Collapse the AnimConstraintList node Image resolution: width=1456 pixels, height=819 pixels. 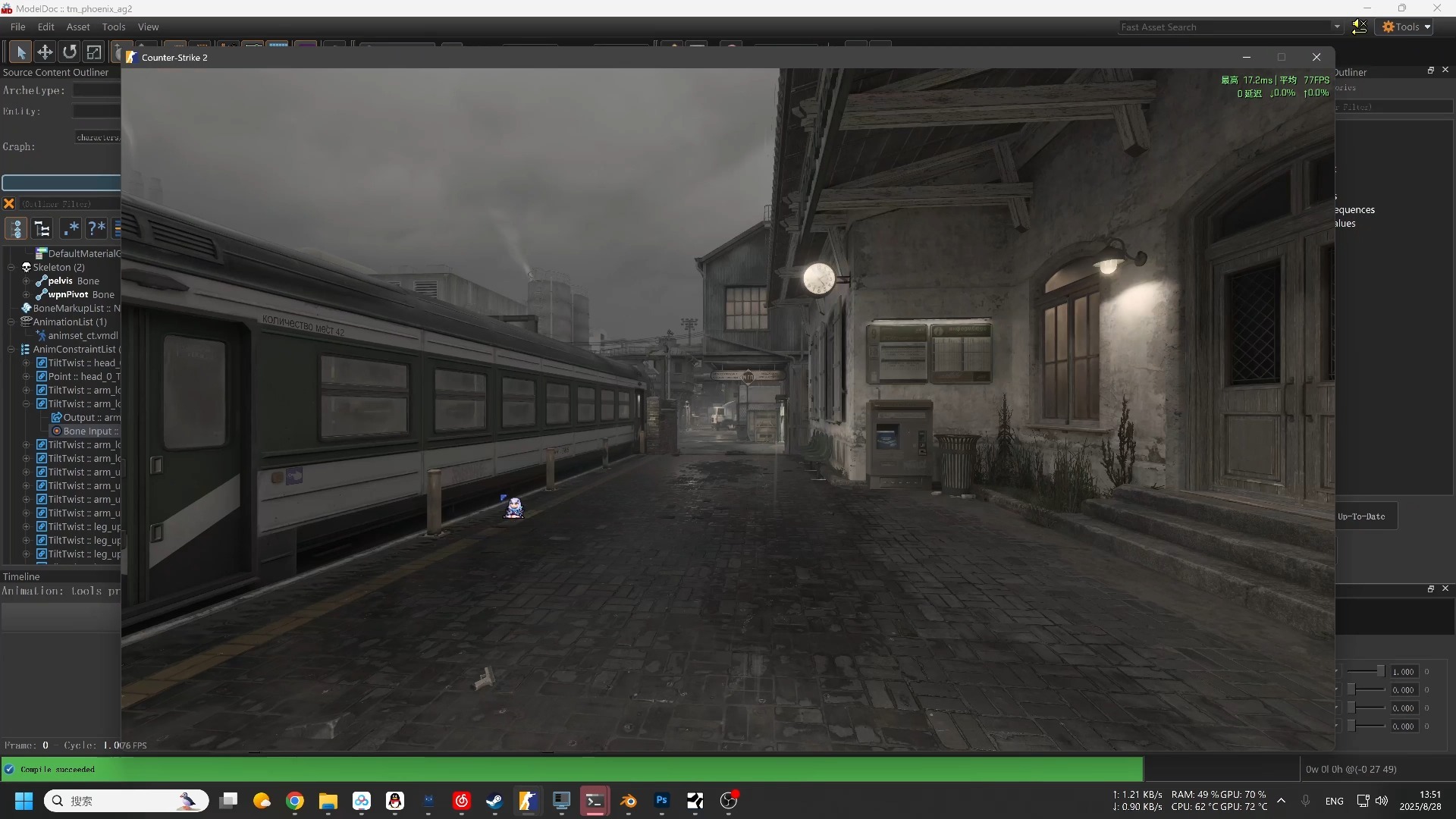coord(11,350)
